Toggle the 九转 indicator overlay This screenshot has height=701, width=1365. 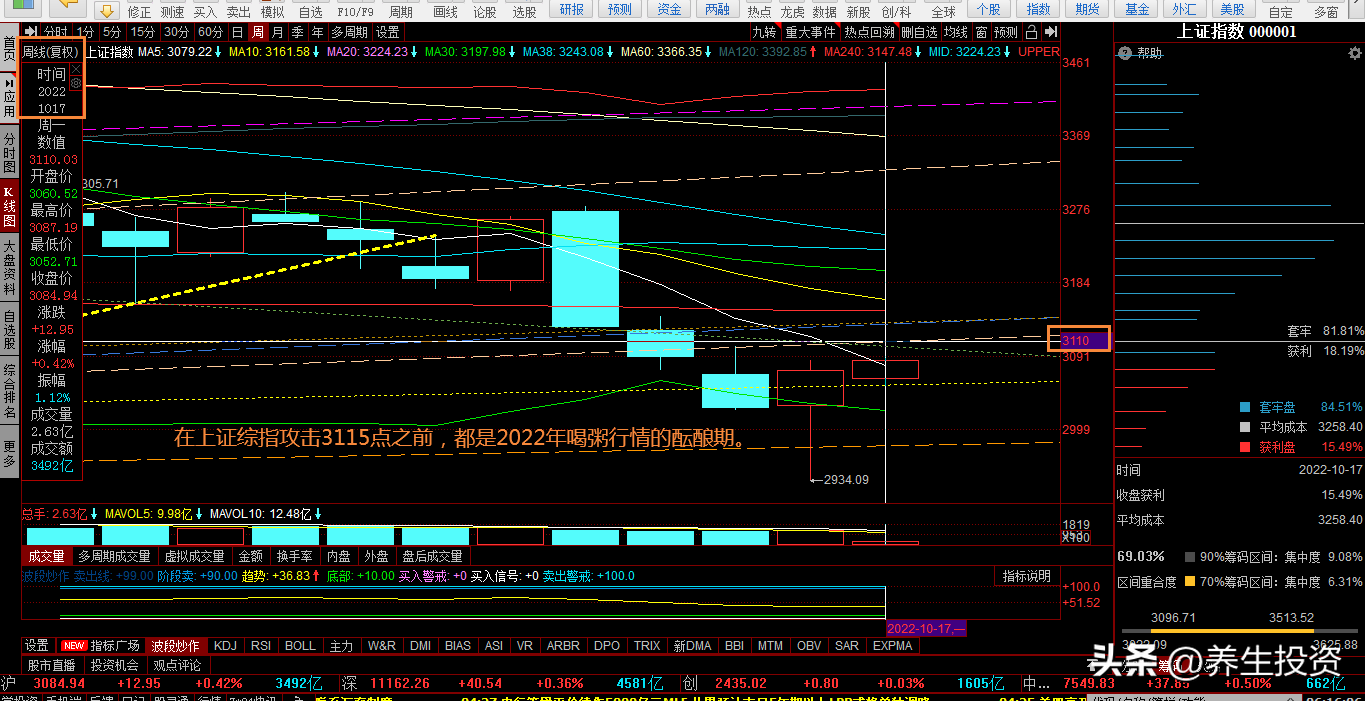click(764, 32)
